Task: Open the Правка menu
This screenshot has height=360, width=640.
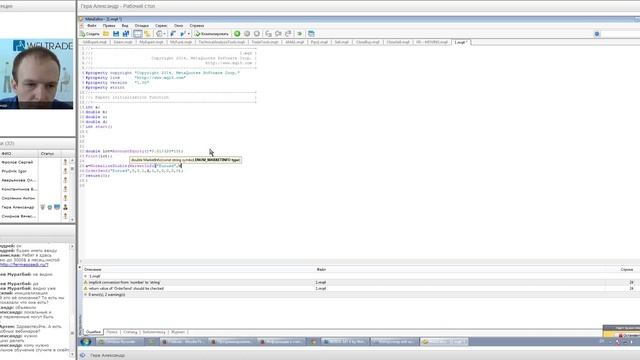Action: coord(109,26)
